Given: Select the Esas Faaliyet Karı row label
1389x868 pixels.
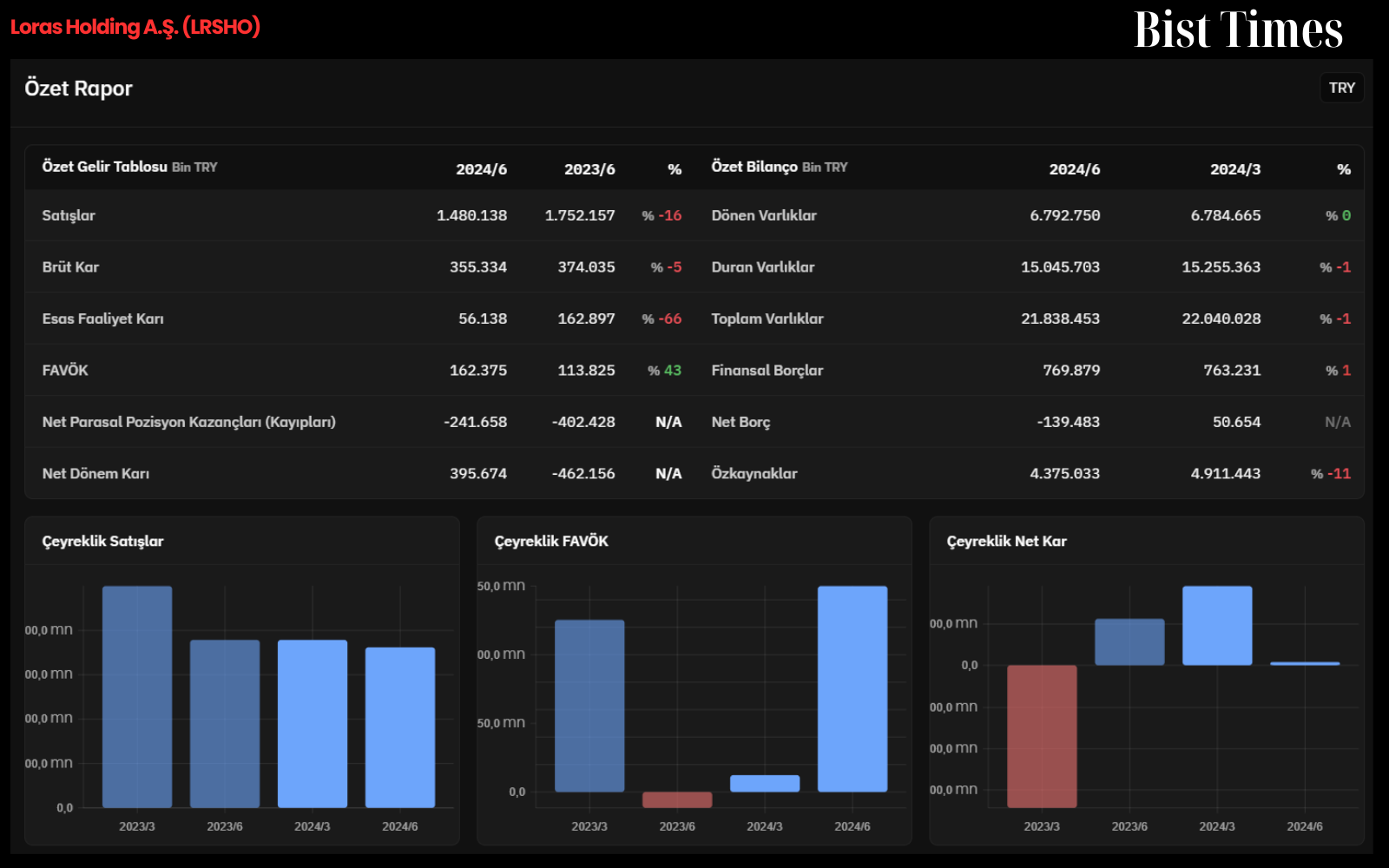Looking at the screenshot, I should [102, 319].
